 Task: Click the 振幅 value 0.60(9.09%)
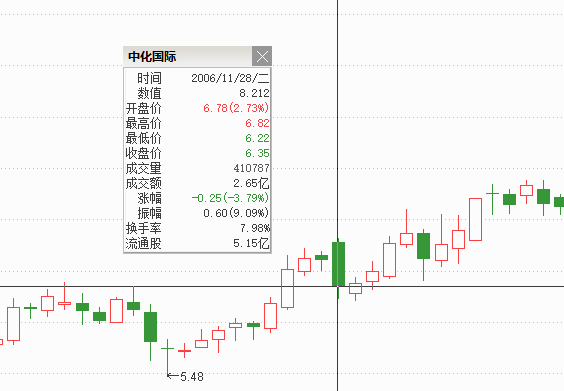tap(236, 213)
